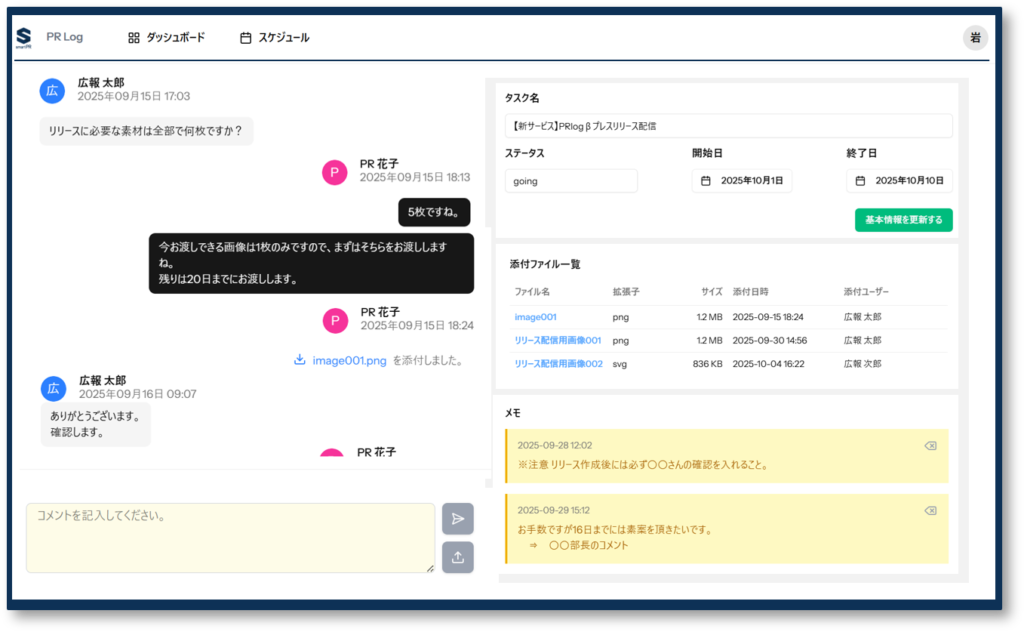Click calendar icon in 開始日 field
The width and height of the screenshot is (1024, 632).
(706, 181)
